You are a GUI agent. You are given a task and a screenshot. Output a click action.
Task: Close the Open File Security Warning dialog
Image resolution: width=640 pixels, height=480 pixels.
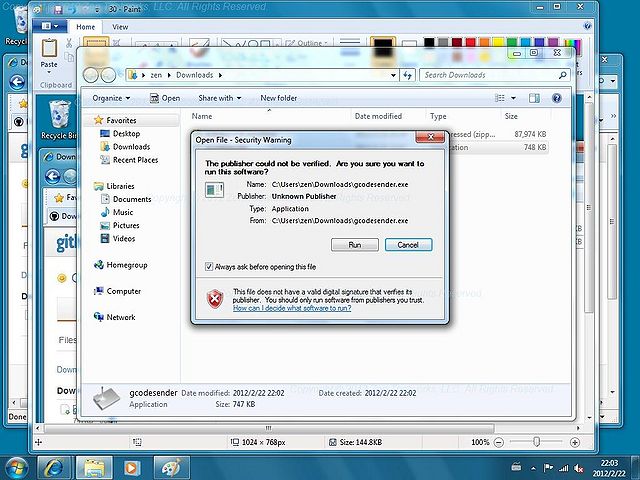(430, 137)
